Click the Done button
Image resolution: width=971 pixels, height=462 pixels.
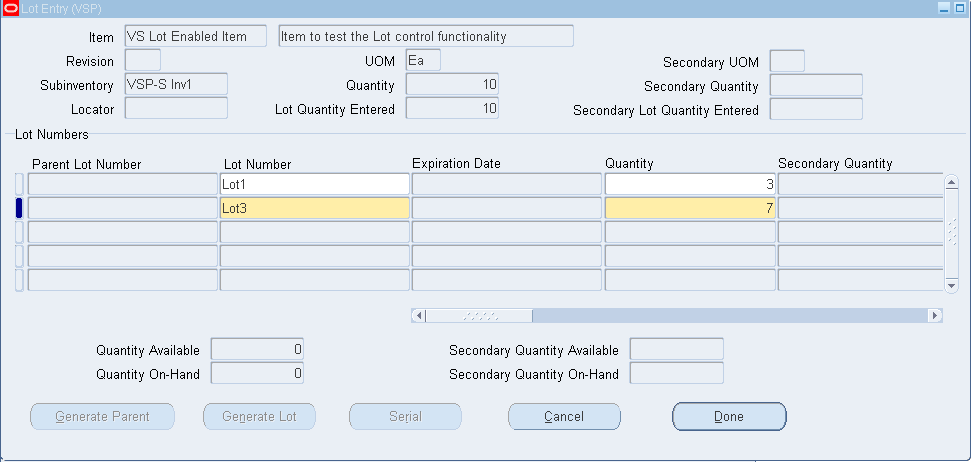click(x=729, y=417)
